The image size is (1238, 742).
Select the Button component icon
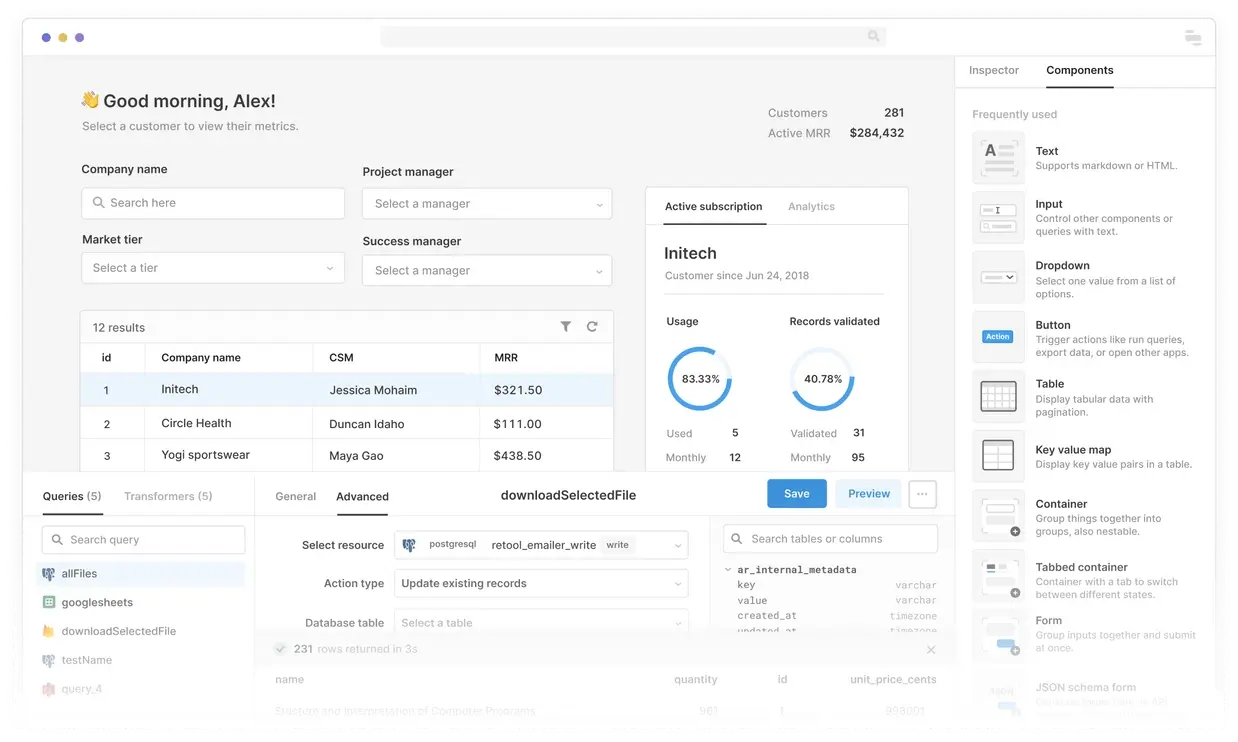(x=998, y=337)
